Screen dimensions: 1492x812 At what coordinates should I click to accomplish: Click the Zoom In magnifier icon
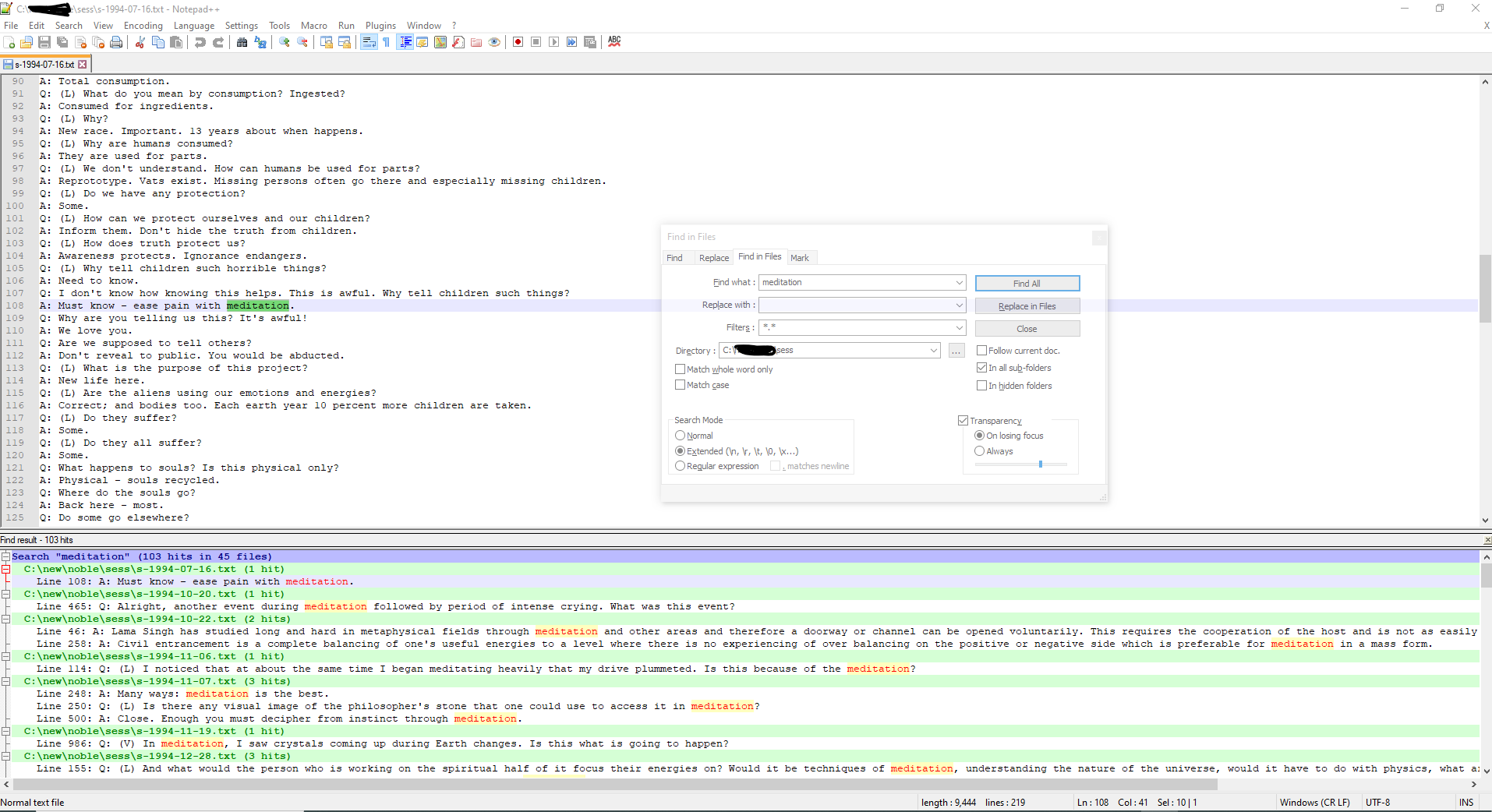285,42
